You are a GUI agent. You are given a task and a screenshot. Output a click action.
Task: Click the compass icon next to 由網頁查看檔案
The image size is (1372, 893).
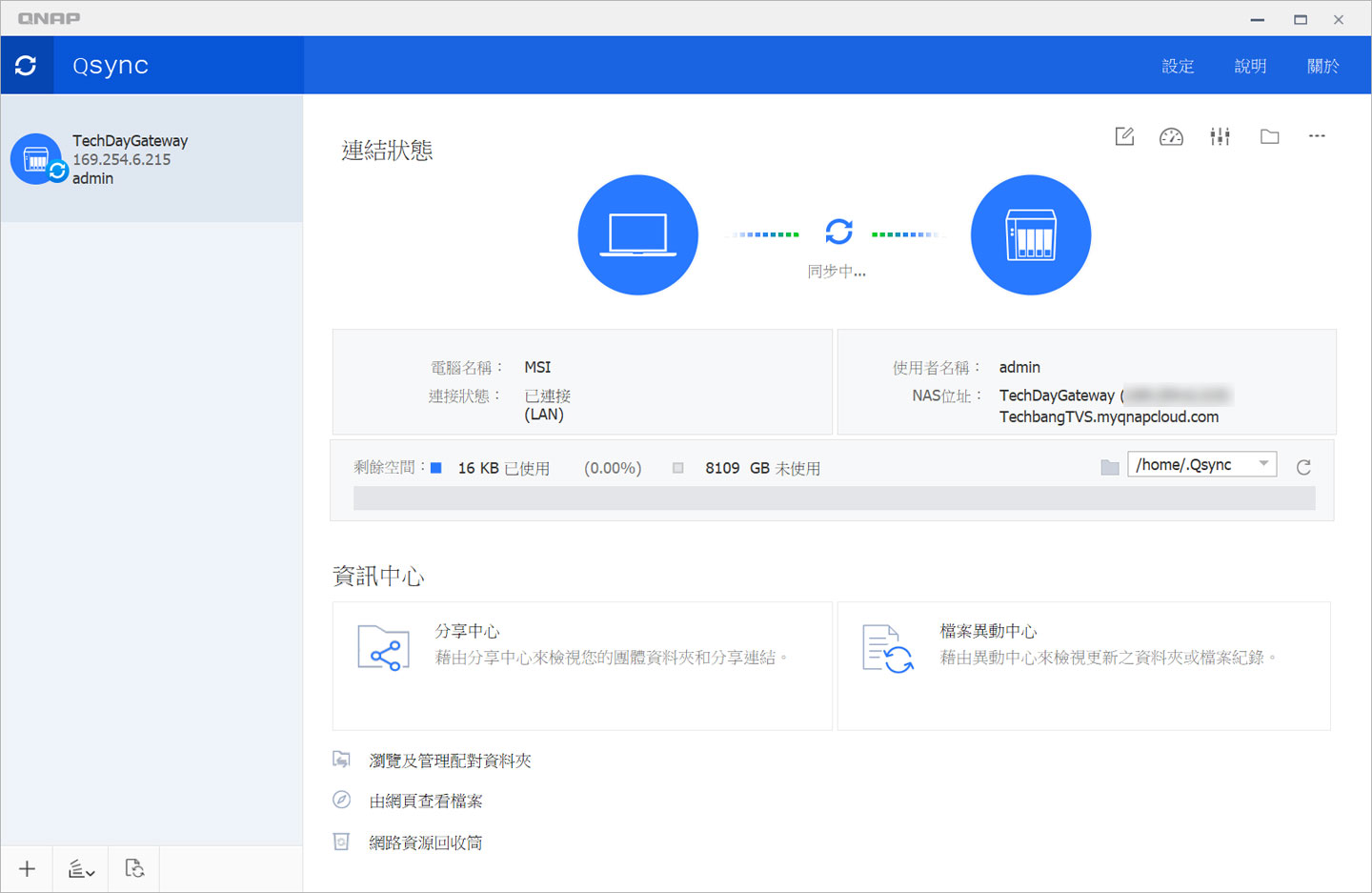click(x=341, y=800)
